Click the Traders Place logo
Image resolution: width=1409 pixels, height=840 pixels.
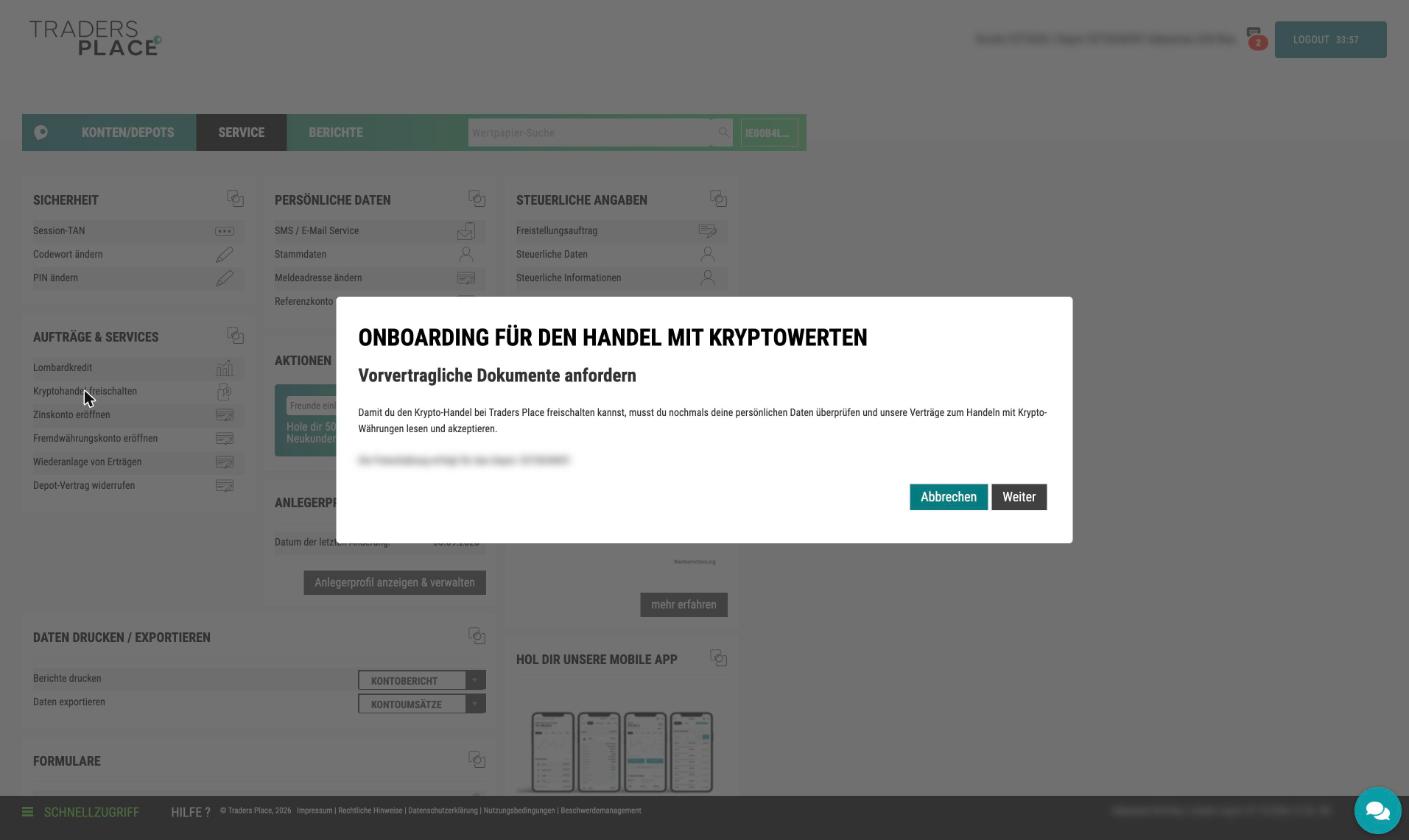[95, 38]
